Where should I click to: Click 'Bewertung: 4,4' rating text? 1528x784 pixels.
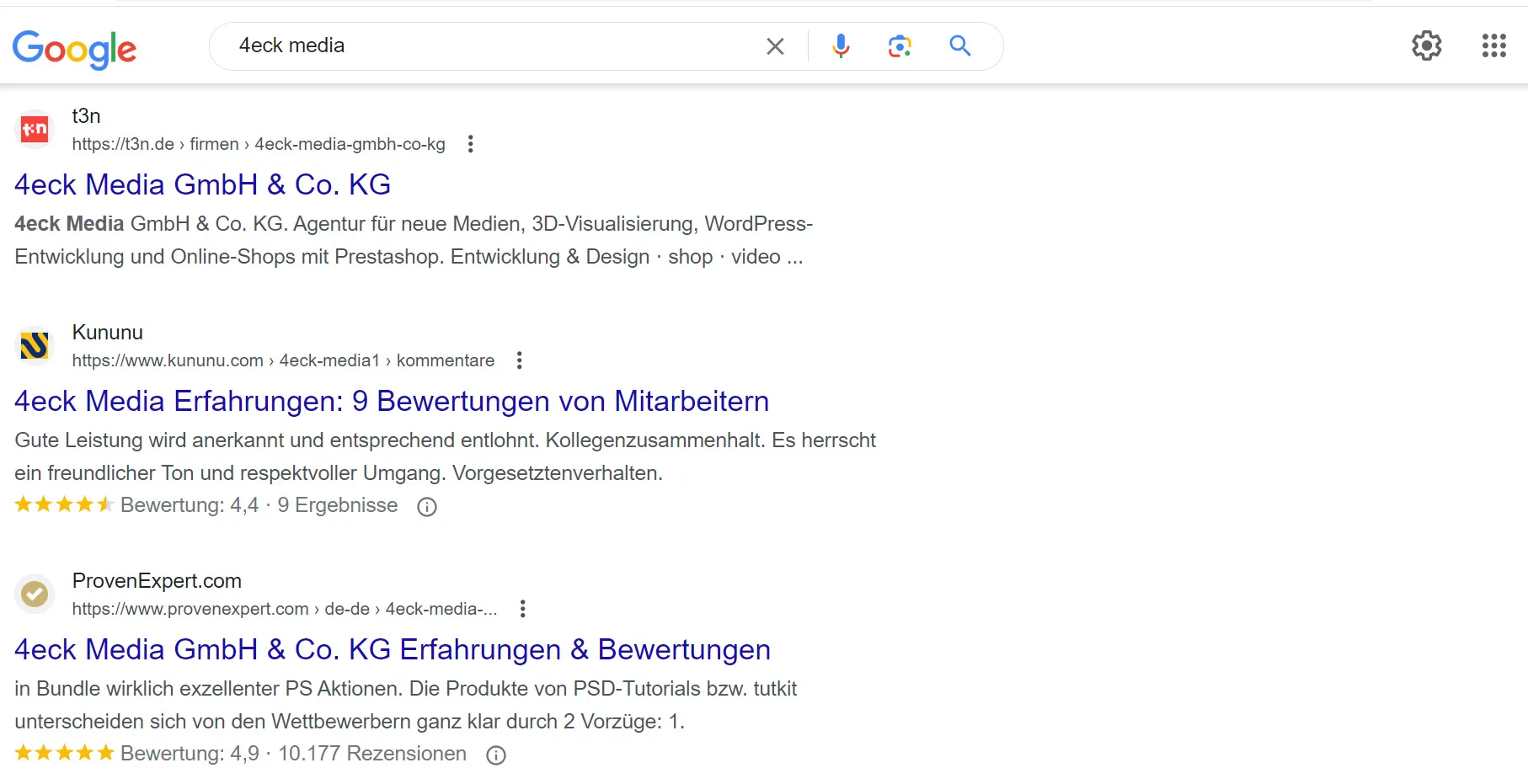(190, 505)
